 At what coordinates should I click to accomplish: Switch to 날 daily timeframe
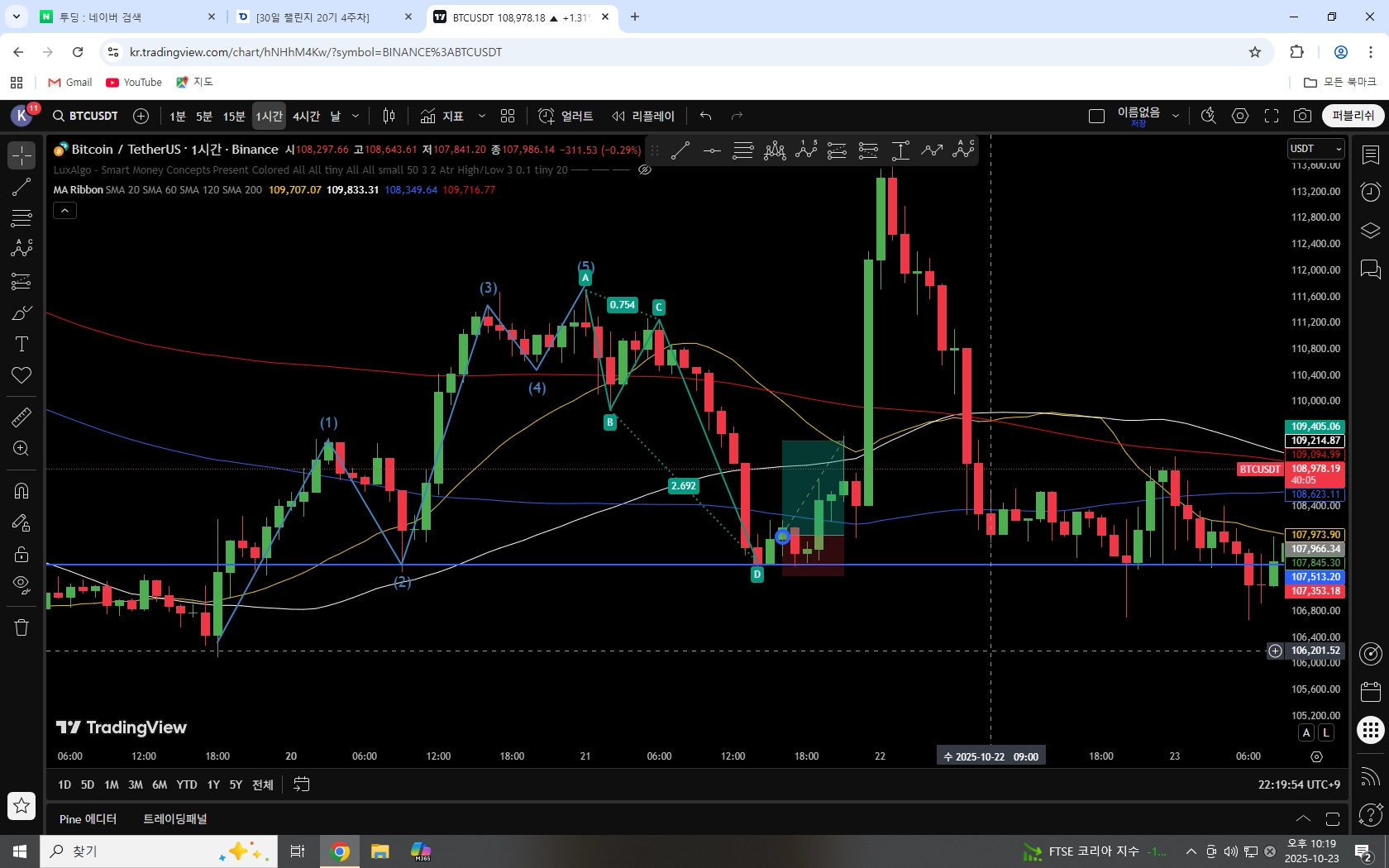click(x=336, y=116)
